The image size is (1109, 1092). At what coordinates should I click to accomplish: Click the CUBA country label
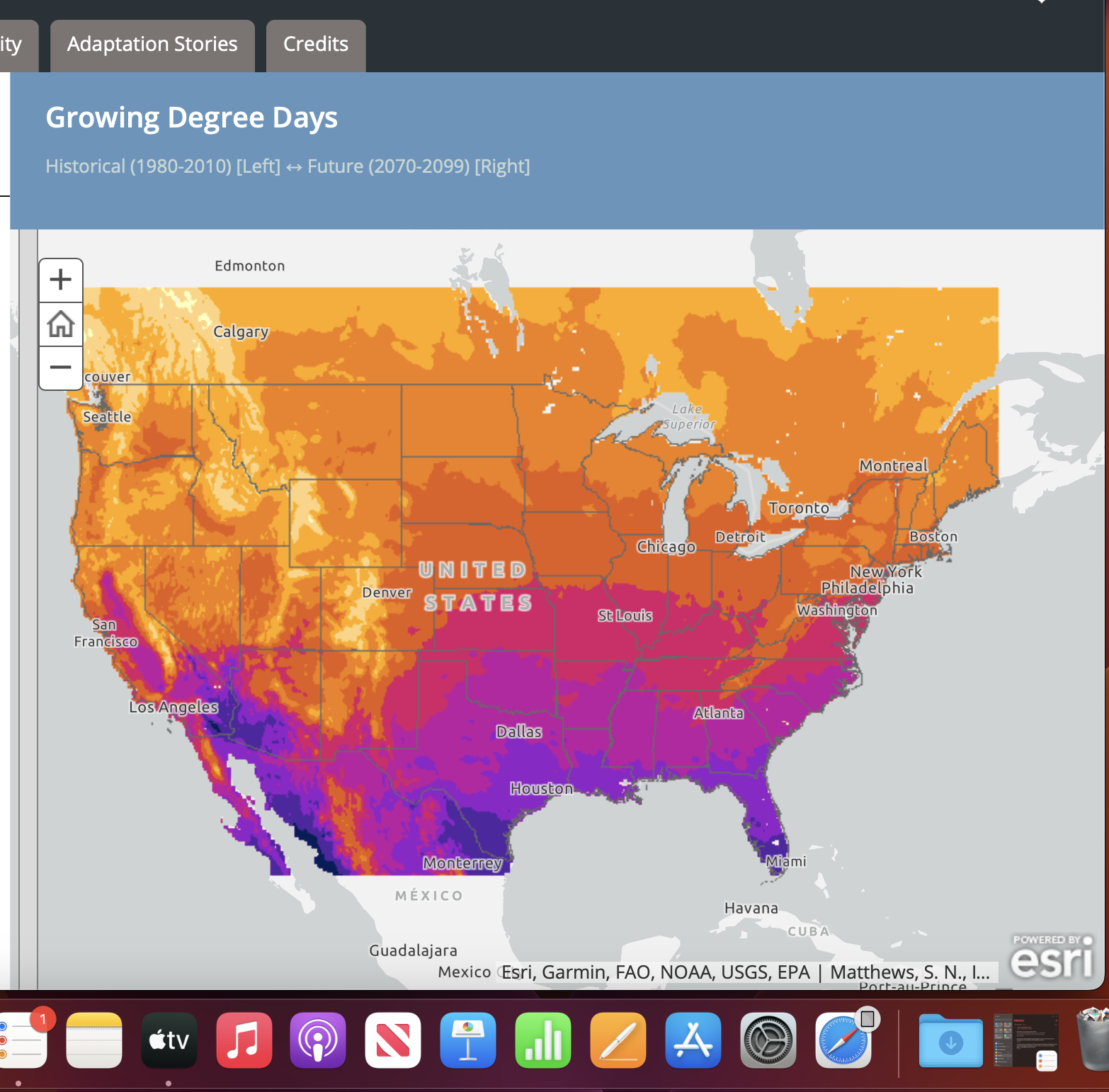[809, 932]
